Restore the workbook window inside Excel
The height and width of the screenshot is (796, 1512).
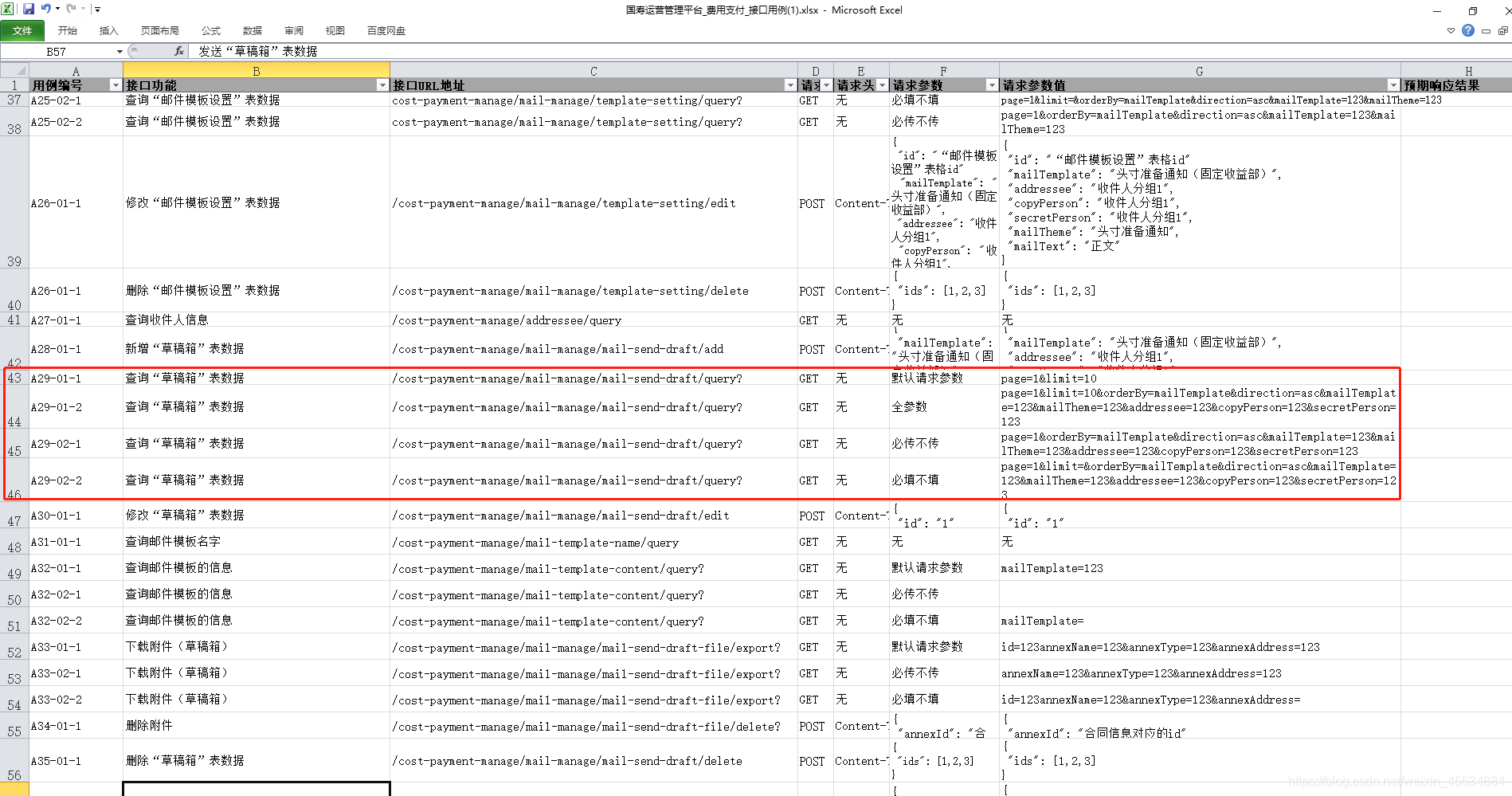1503,31
